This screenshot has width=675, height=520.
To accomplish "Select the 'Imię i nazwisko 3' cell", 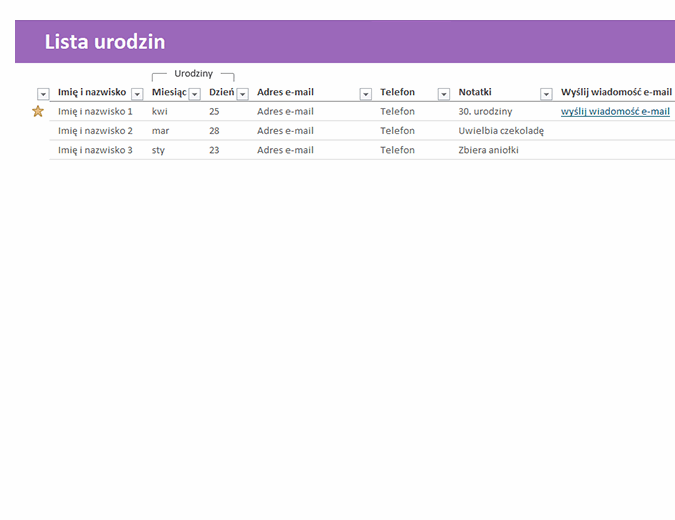I will coord(95,150).
